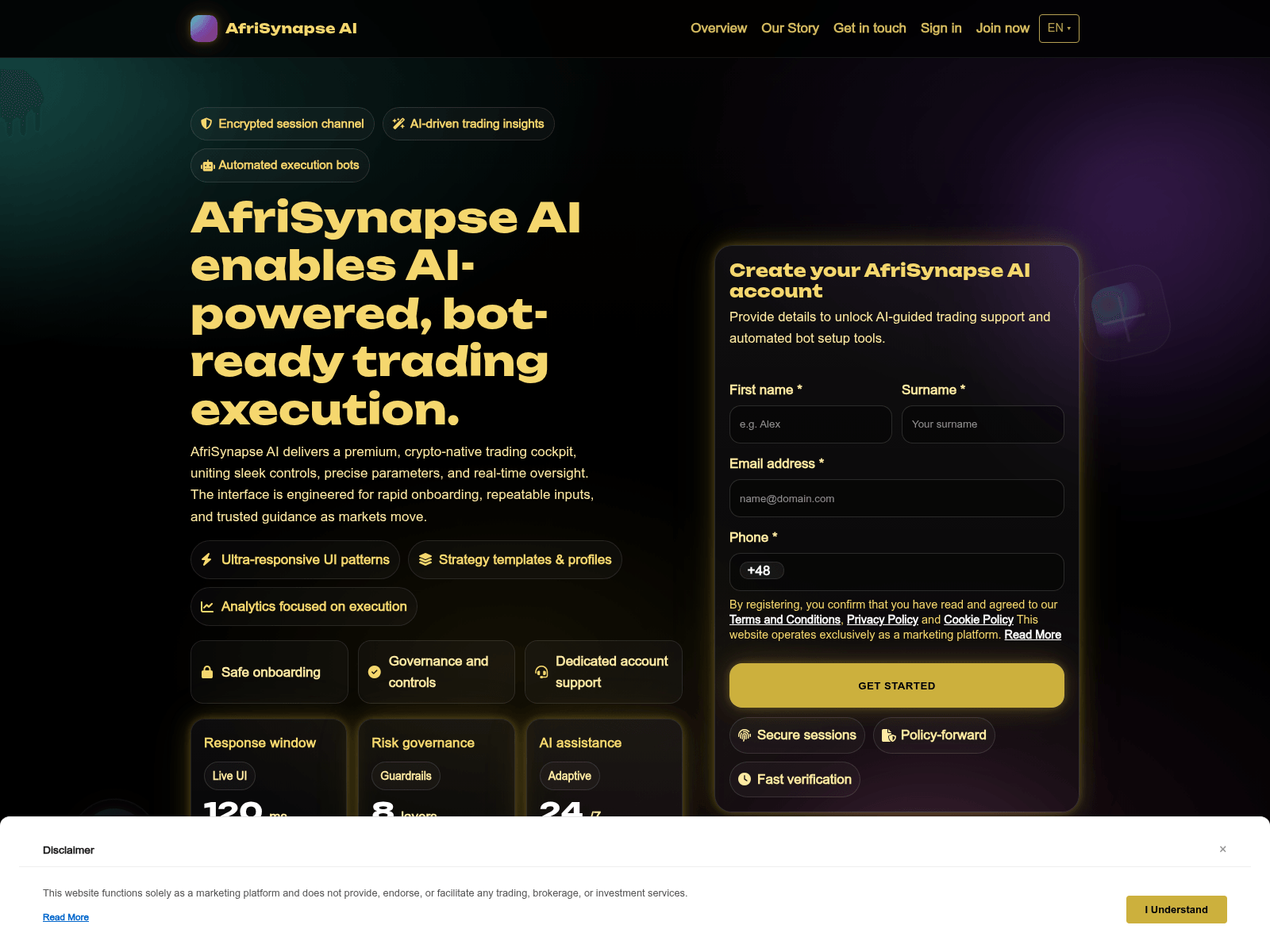Go to Overview in the navigation

(718, 29)
